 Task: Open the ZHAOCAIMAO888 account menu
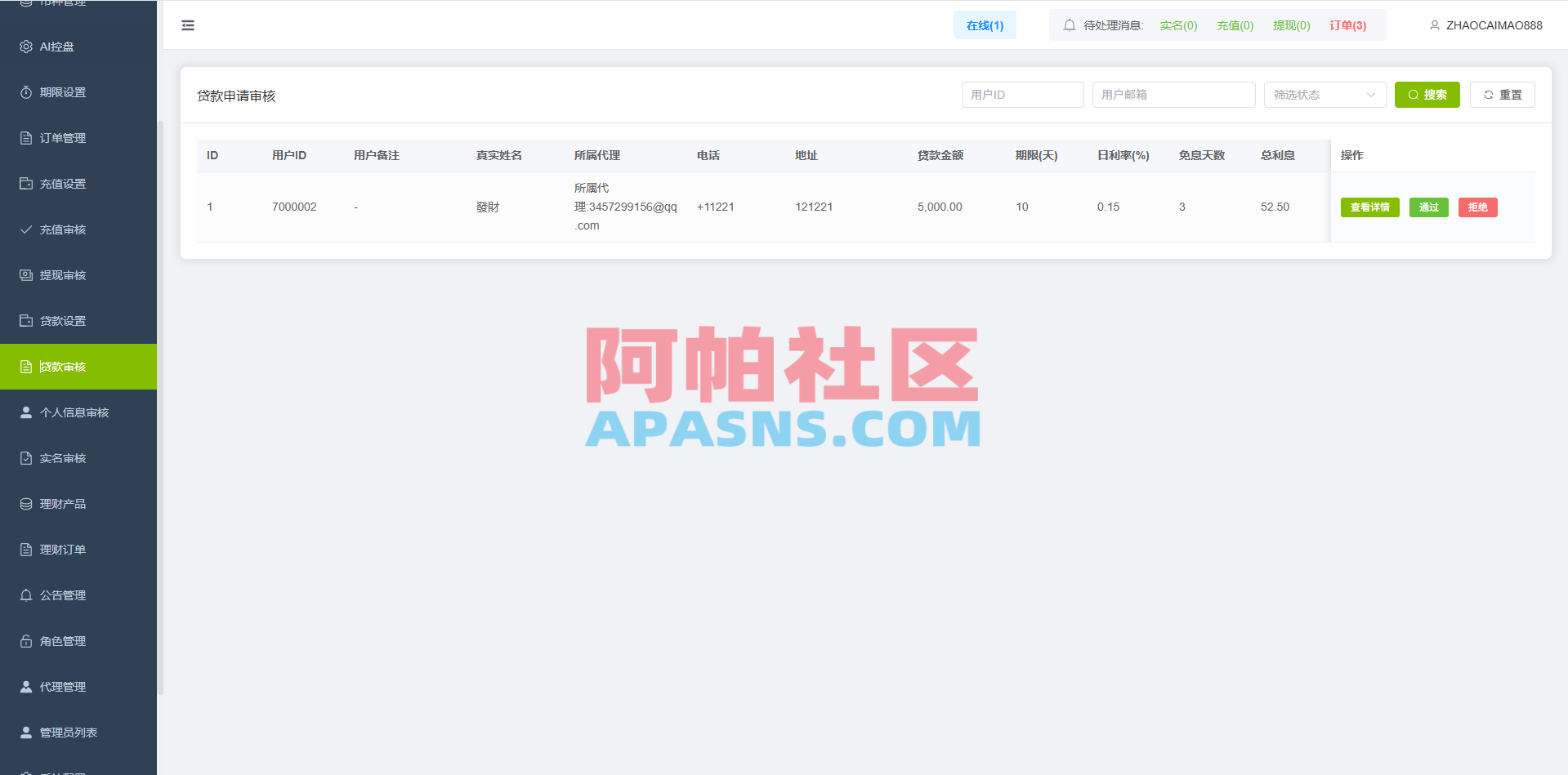pos(1486,25)
